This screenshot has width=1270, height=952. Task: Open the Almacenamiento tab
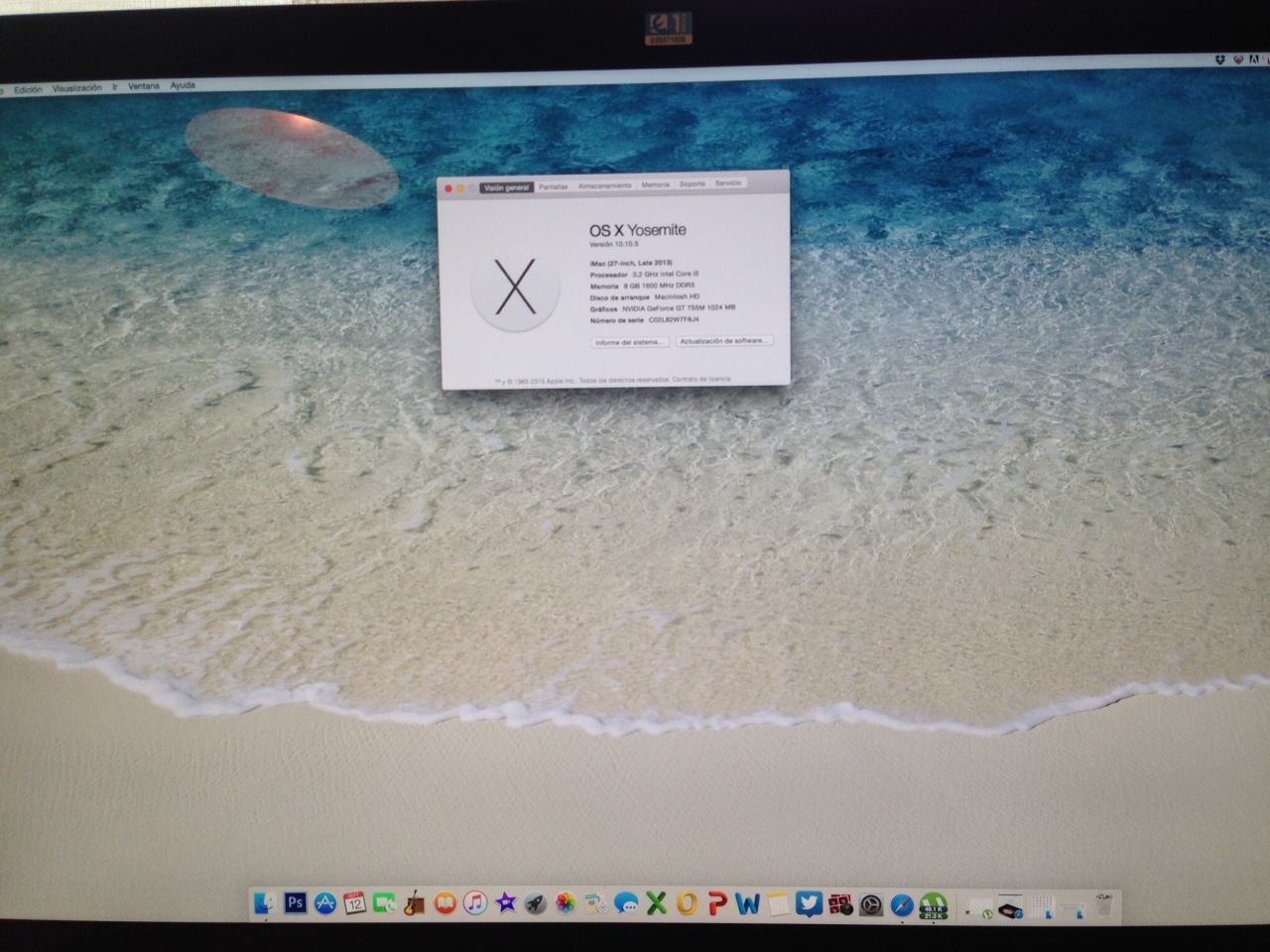pyautogui.click(x=605, y=185)
